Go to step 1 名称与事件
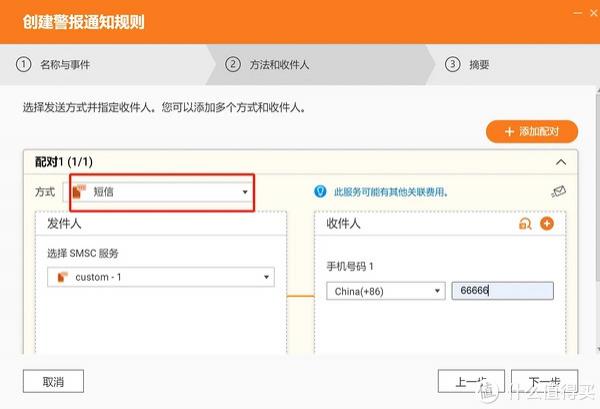 pyautogui.click(x=60, y=64)
